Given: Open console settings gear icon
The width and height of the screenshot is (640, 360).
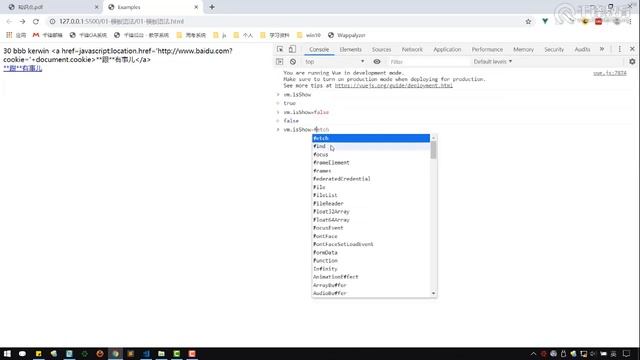Looking at the screenshot, I should (632, 62).
